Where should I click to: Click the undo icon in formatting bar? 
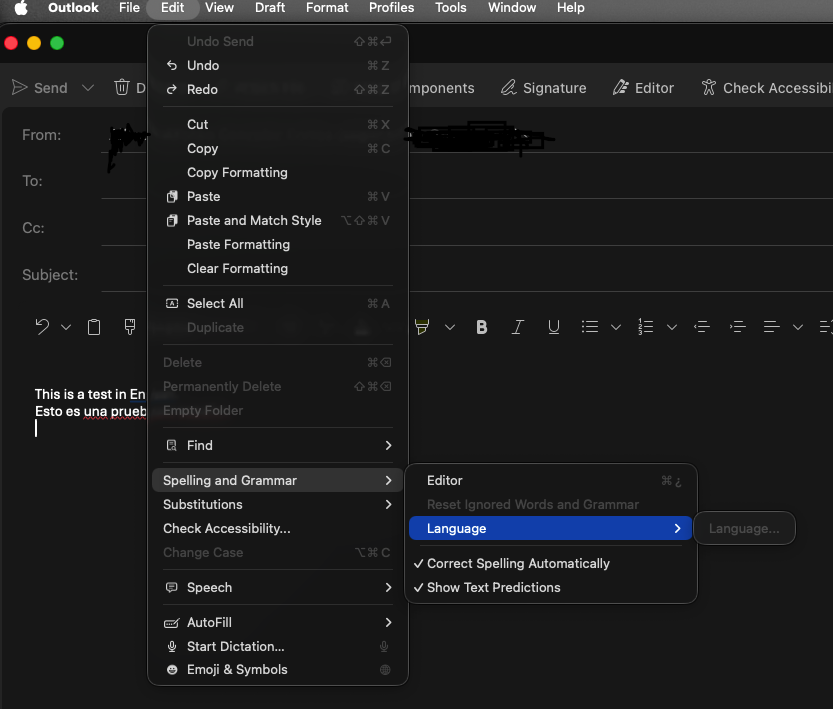(42, 327)
